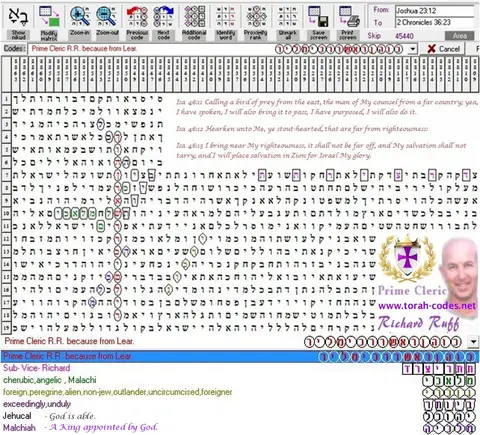Click the Zoom-in magnifier icon
The height and width of the screenshot is (435, 480).
(80, 17)
